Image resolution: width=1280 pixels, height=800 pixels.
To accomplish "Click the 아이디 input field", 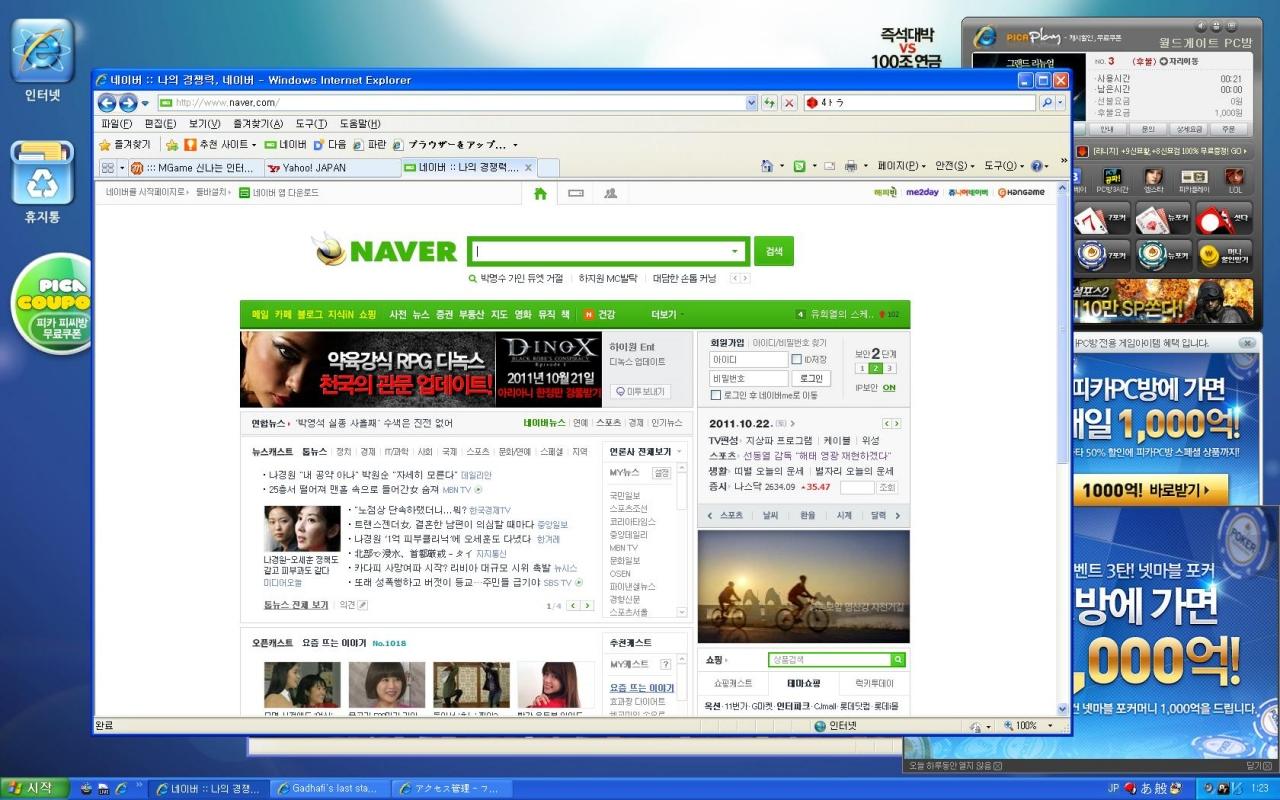I will (749, 360).
